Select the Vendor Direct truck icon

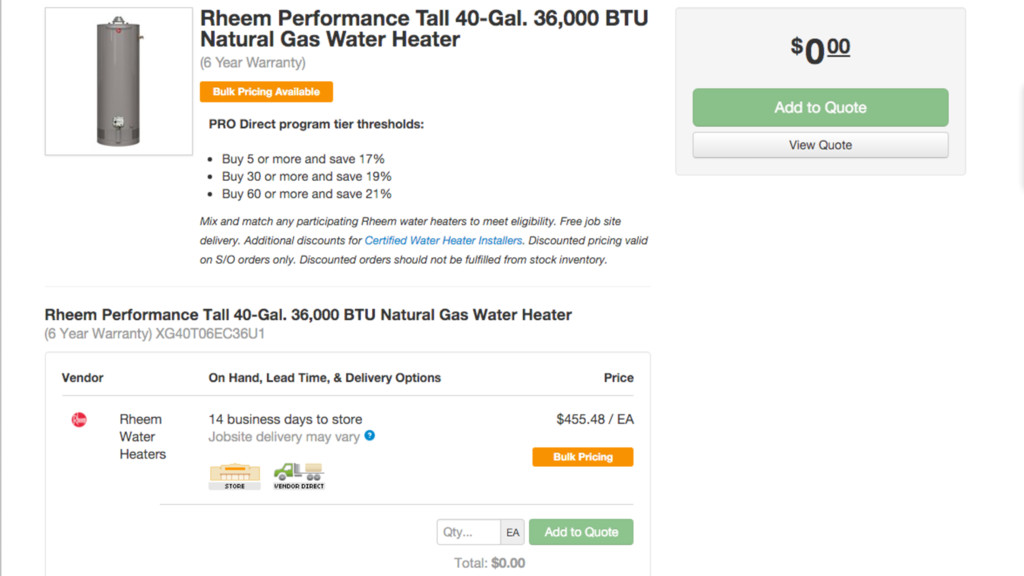click(299, 476)
